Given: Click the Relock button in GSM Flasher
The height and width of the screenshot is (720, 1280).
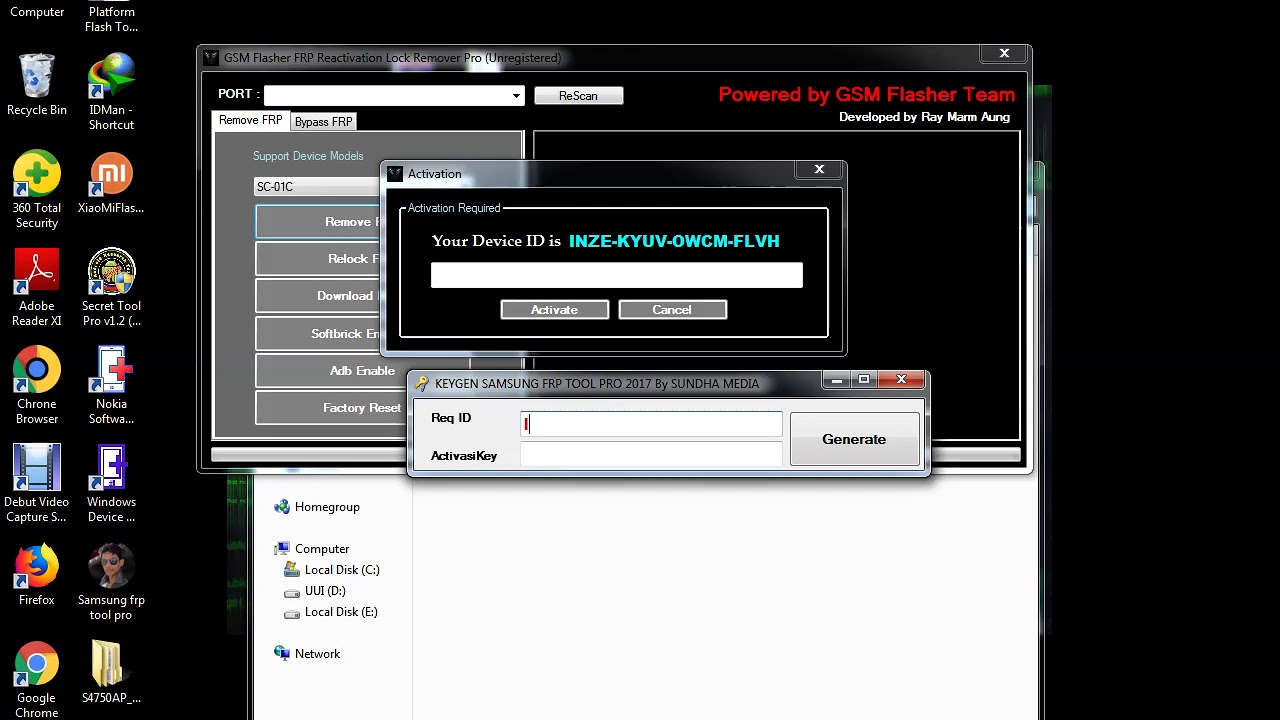Looking at the screenshot, I should point(318,259).
